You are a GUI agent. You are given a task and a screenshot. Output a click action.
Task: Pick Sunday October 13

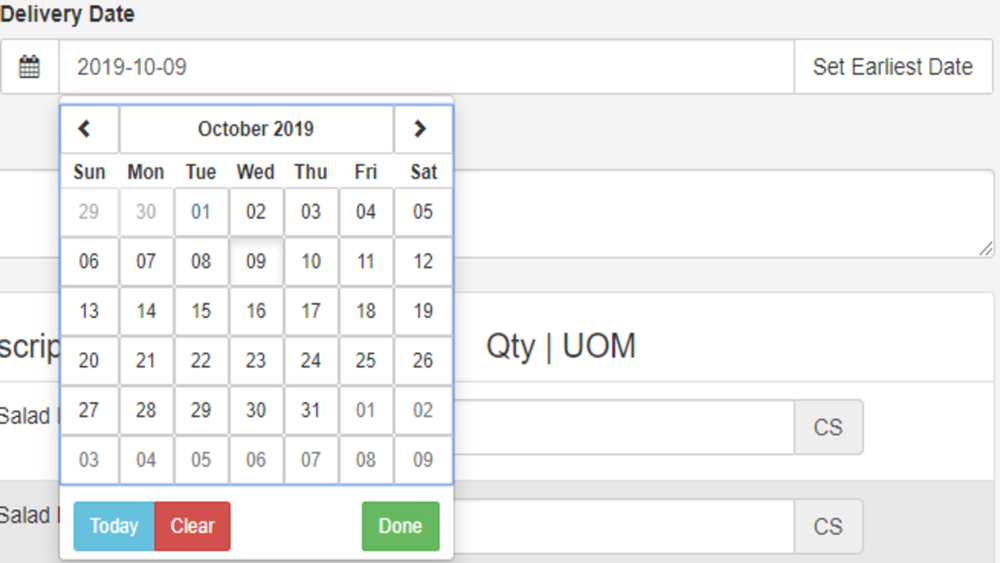(89, 311)
